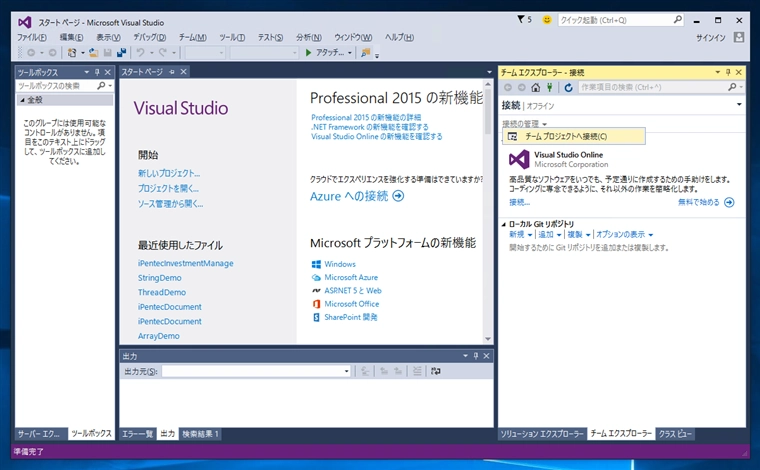Switch to the クラス ビュー tab
Image resolution: width=760 pixels, height=470 pixels.
point(675,434)
